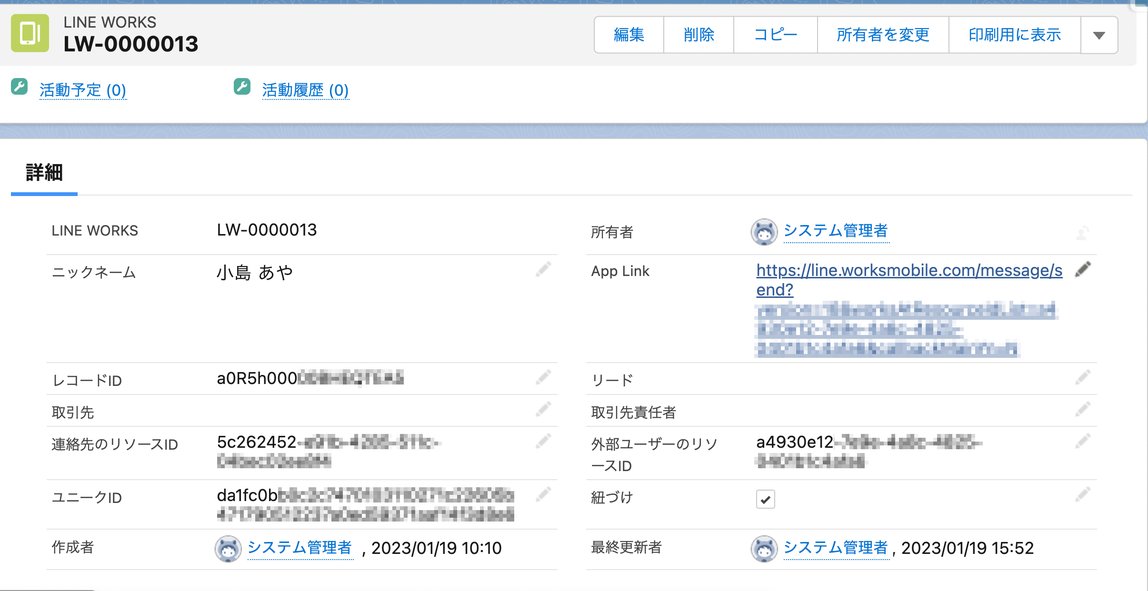Open システム管理者 link in 作成者 row

[x=299, y=548]
